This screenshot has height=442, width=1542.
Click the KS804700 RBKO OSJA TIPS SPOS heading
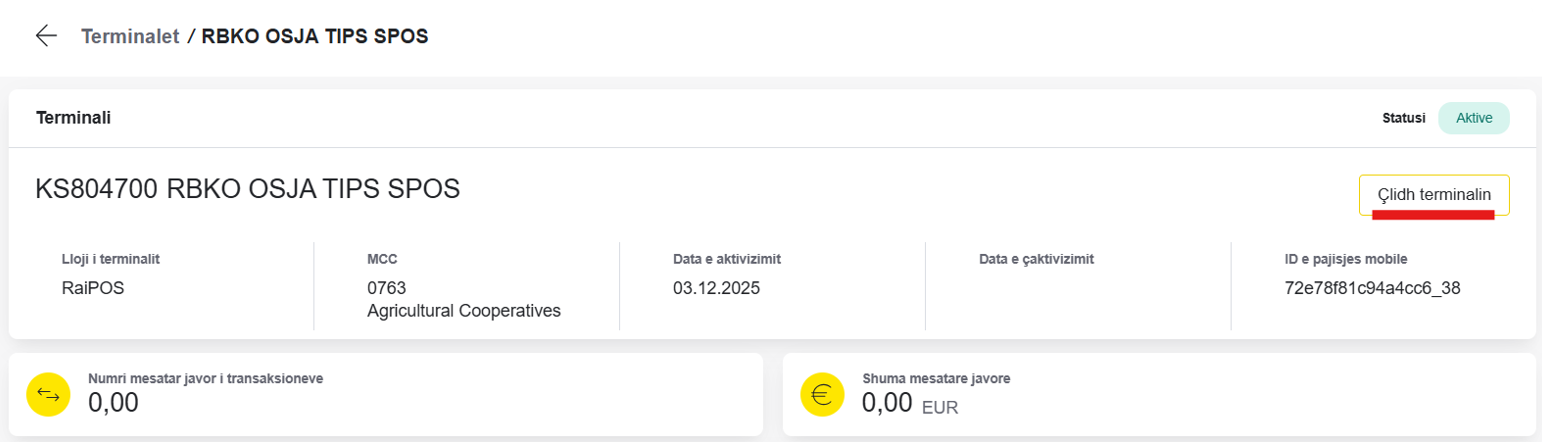pos(248,189)
